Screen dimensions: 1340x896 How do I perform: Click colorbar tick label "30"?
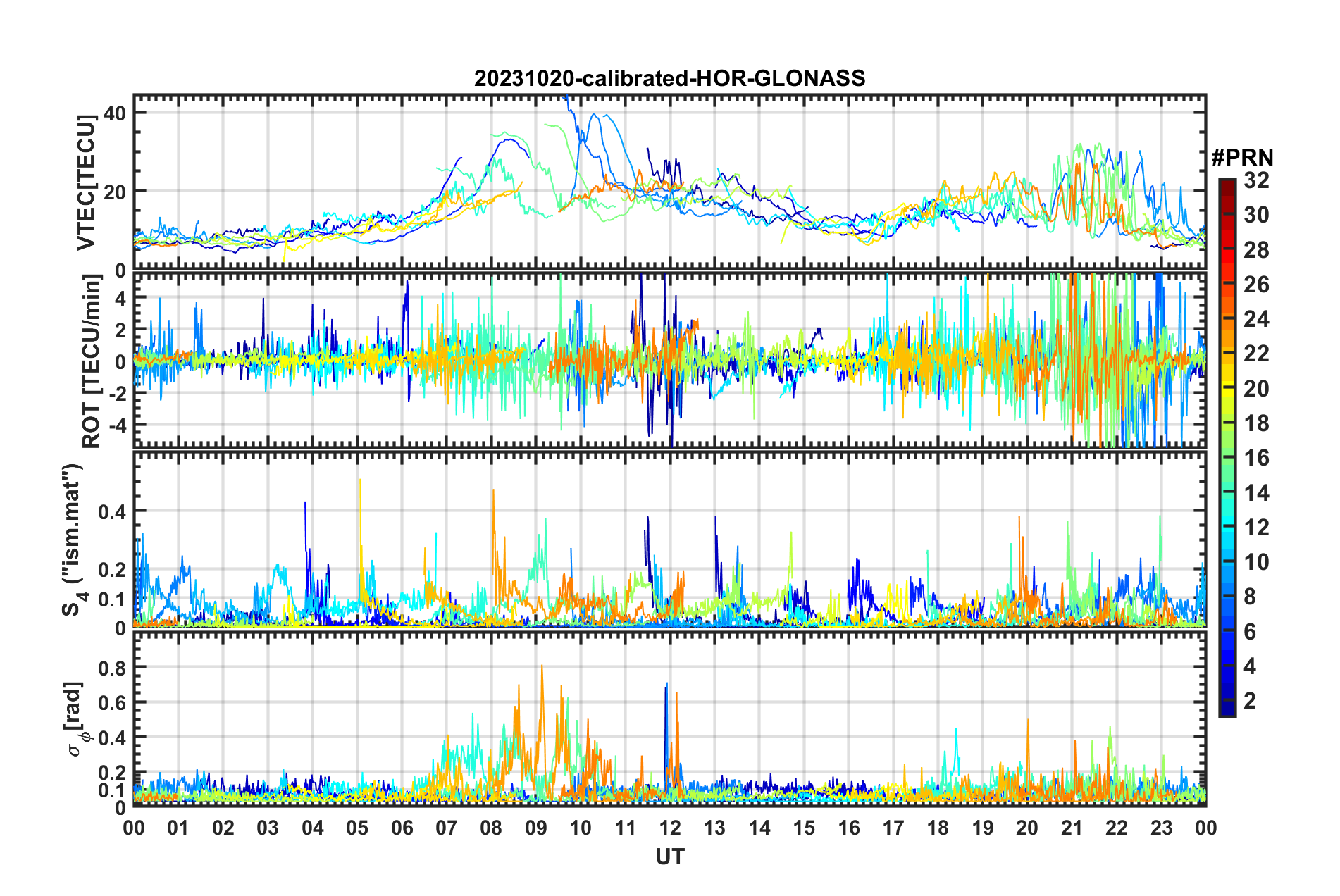pyautogui.click(x=1256, y=215)
